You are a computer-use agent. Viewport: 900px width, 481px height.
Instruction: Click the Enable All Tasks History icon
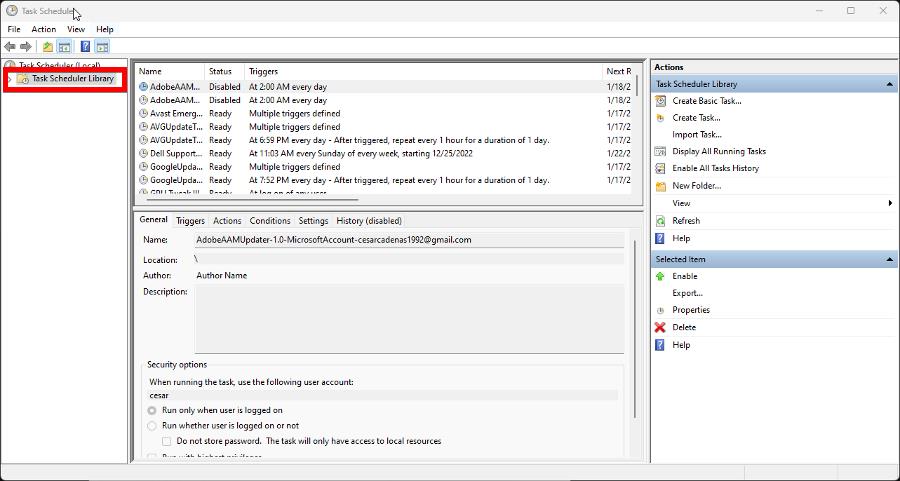point(661,168)
